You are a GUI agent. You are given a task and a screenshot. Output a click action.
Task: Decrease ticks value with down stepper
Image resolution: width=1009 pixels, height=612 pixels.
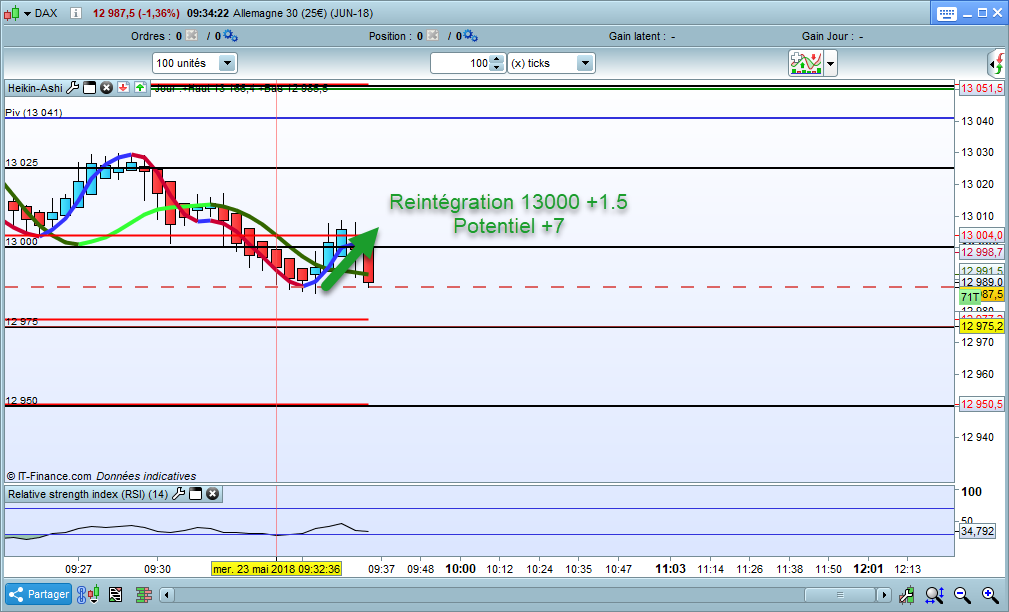(x=497, y=68)
